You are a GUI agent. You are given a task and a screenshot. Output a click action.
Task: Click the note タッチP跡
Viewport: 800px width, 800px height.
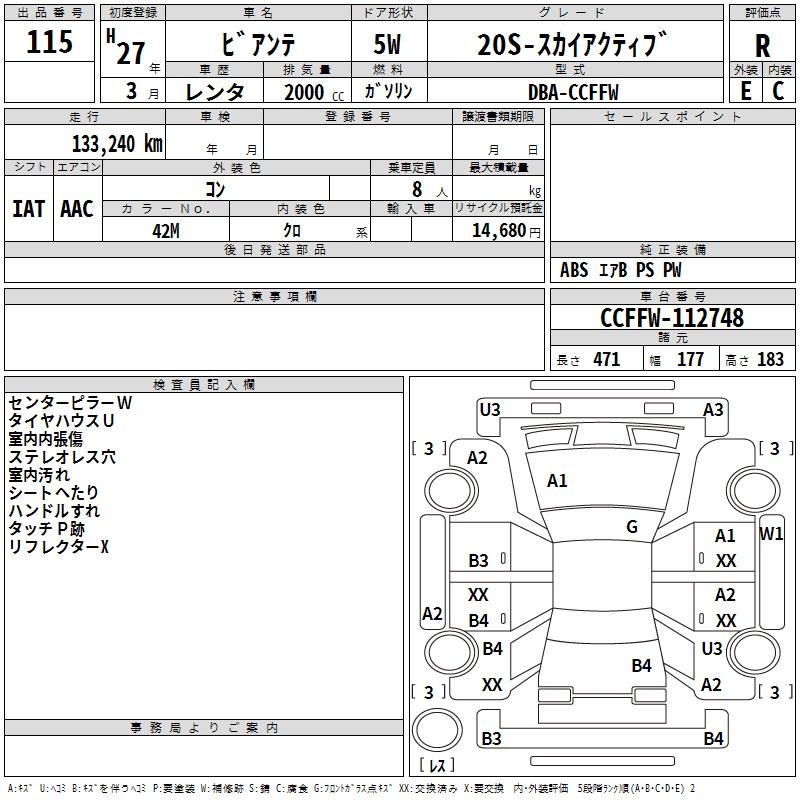click(46, 529)
